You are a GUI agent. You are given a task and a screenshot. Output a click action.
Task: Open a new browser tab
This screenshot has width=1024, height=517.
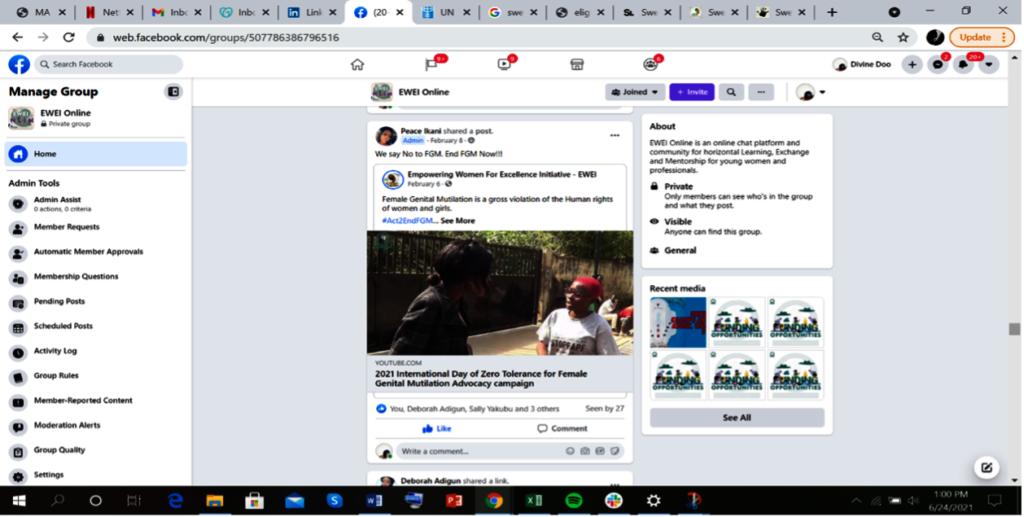(x=831, y=12)
